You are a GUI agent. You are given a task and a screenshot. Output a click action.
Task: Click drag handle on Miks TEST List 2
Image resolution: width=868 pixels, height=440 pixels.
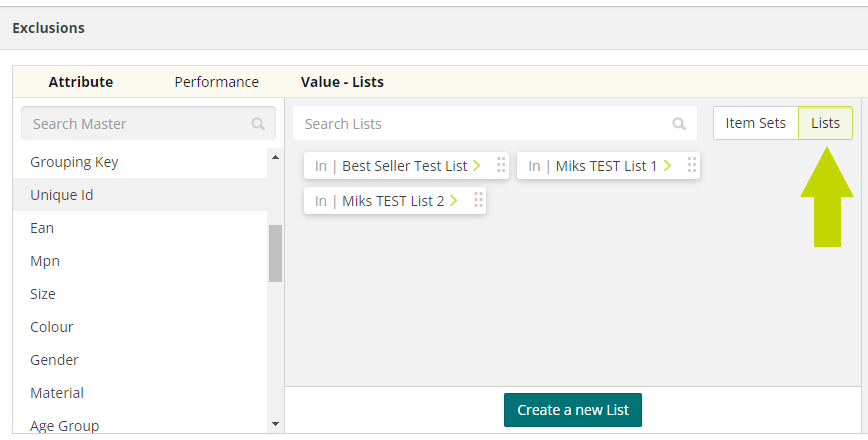pyautogui.click(x=478, y=200)
